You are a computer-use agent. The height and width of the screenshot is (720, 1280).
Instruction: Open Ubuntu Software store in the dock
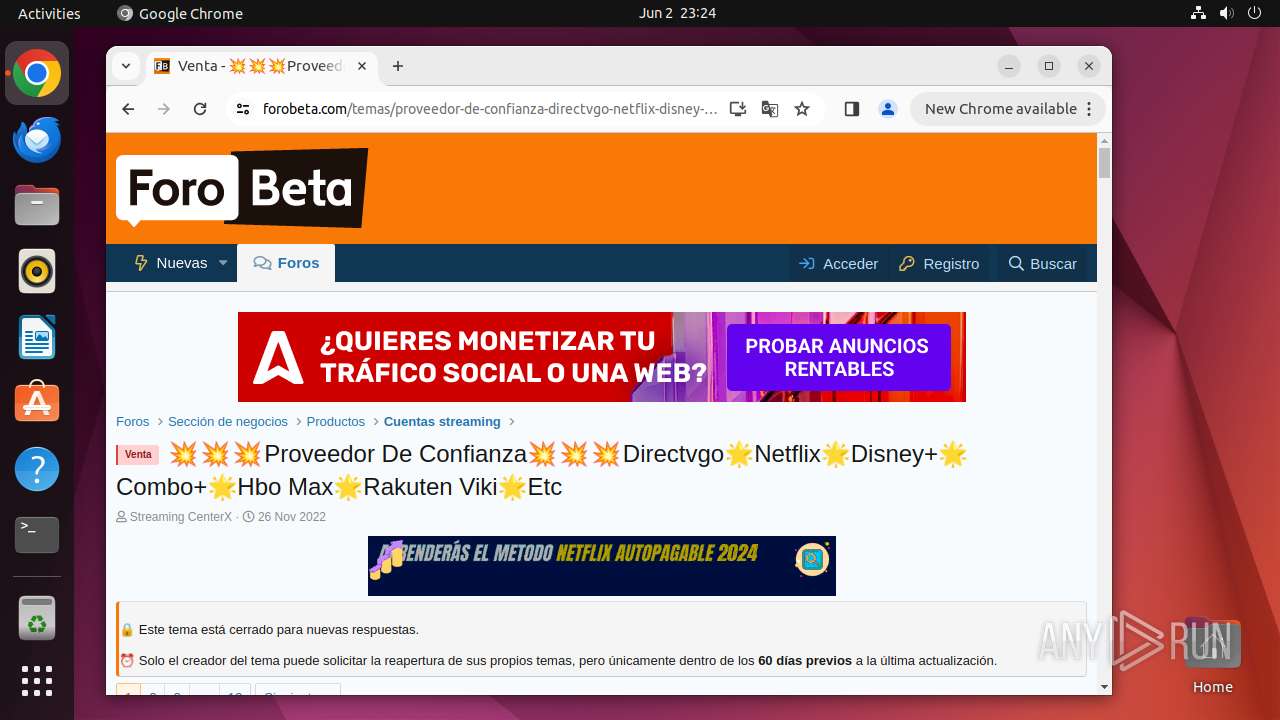pyautogui.click(x=37, y=403)
